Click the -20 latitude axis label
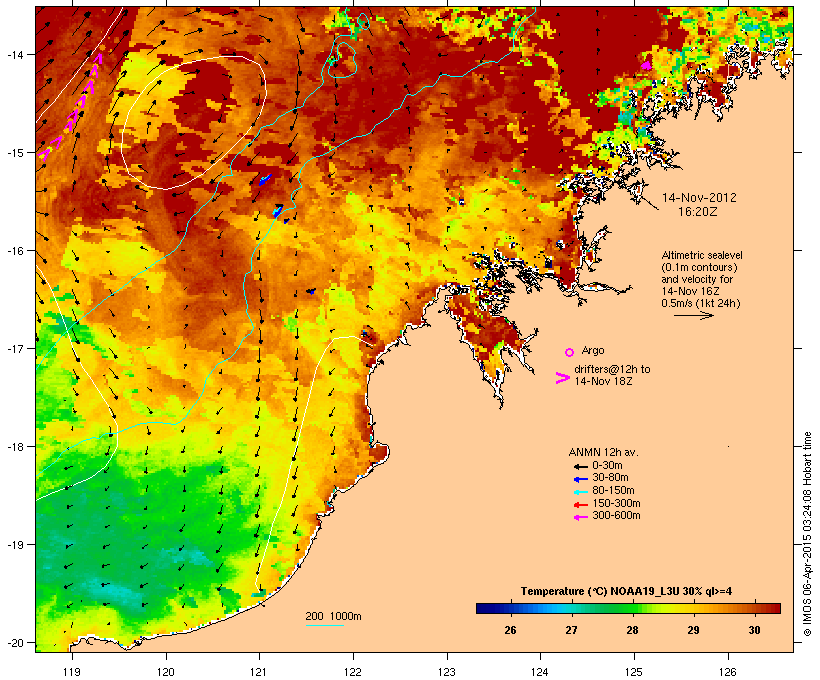The height and width of the screenshot is (680, 820). (15, 643)
